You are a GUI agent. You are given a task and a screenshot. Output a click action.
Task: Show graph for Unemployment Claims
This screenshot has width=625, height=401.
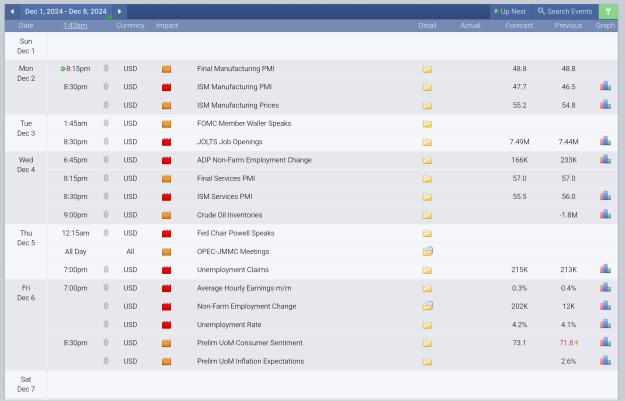pos(605,269)
